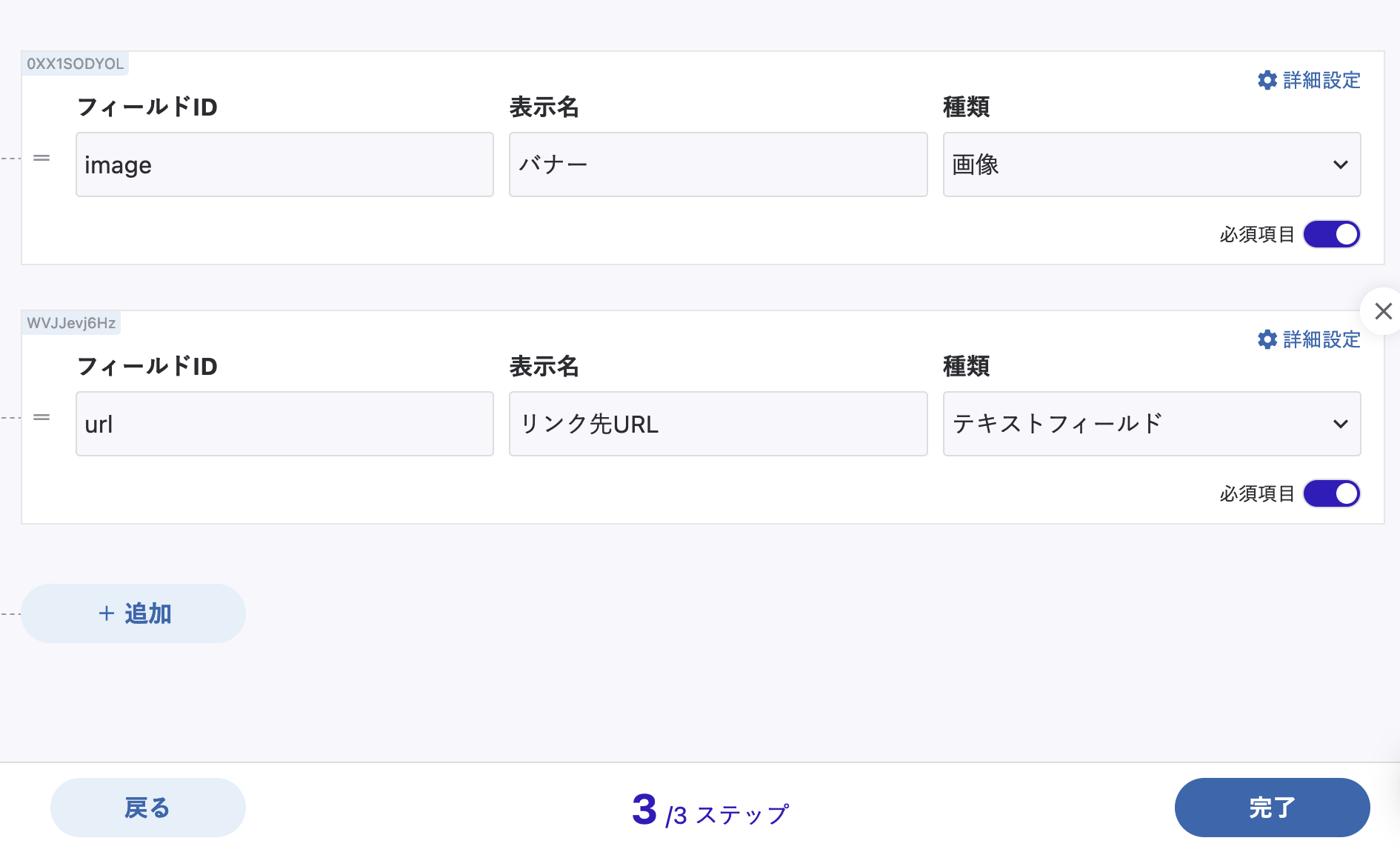Screen dimensions: 1400x852
Task: Close the dialog via the X icon
Action: coord(1382,311)
